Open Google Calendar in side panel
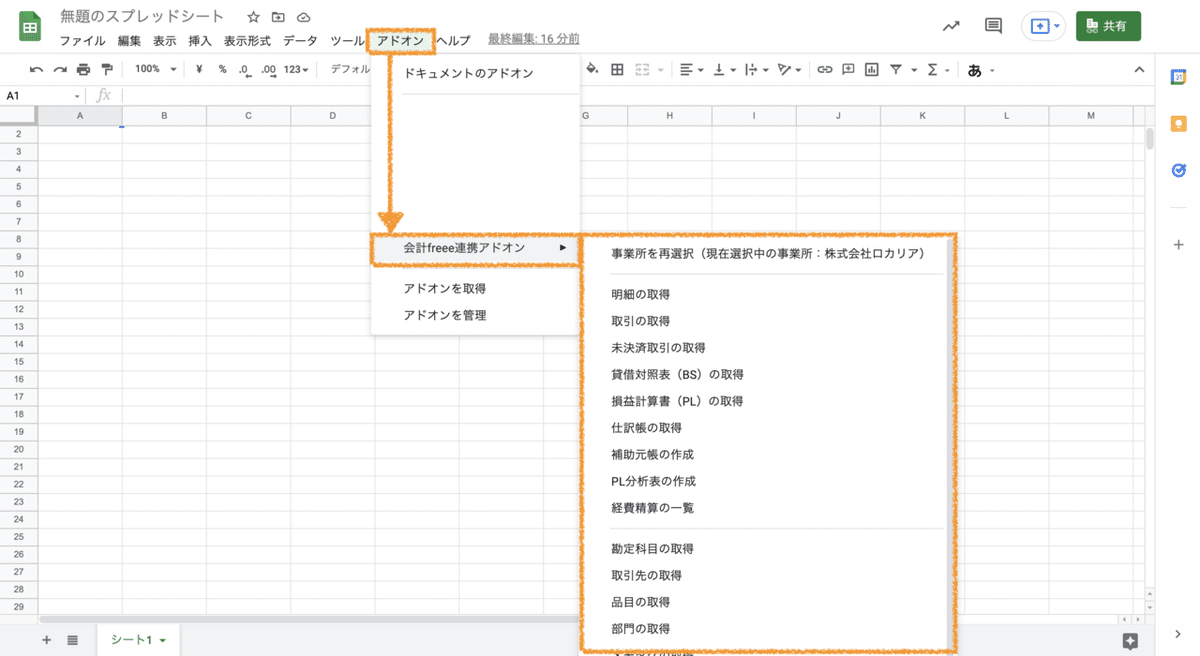Image resolution: width=1200 pixels, height=656 pixels. 1178,77
